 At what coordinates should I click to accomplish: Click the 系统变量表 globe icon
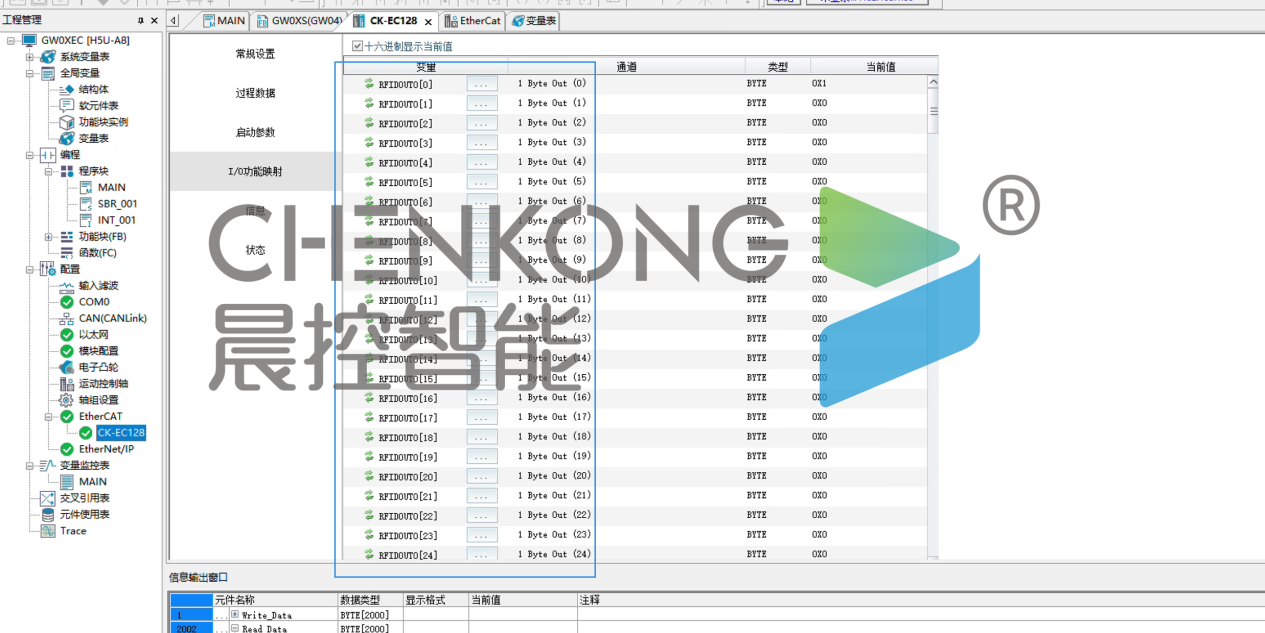[x=48, y=57]
